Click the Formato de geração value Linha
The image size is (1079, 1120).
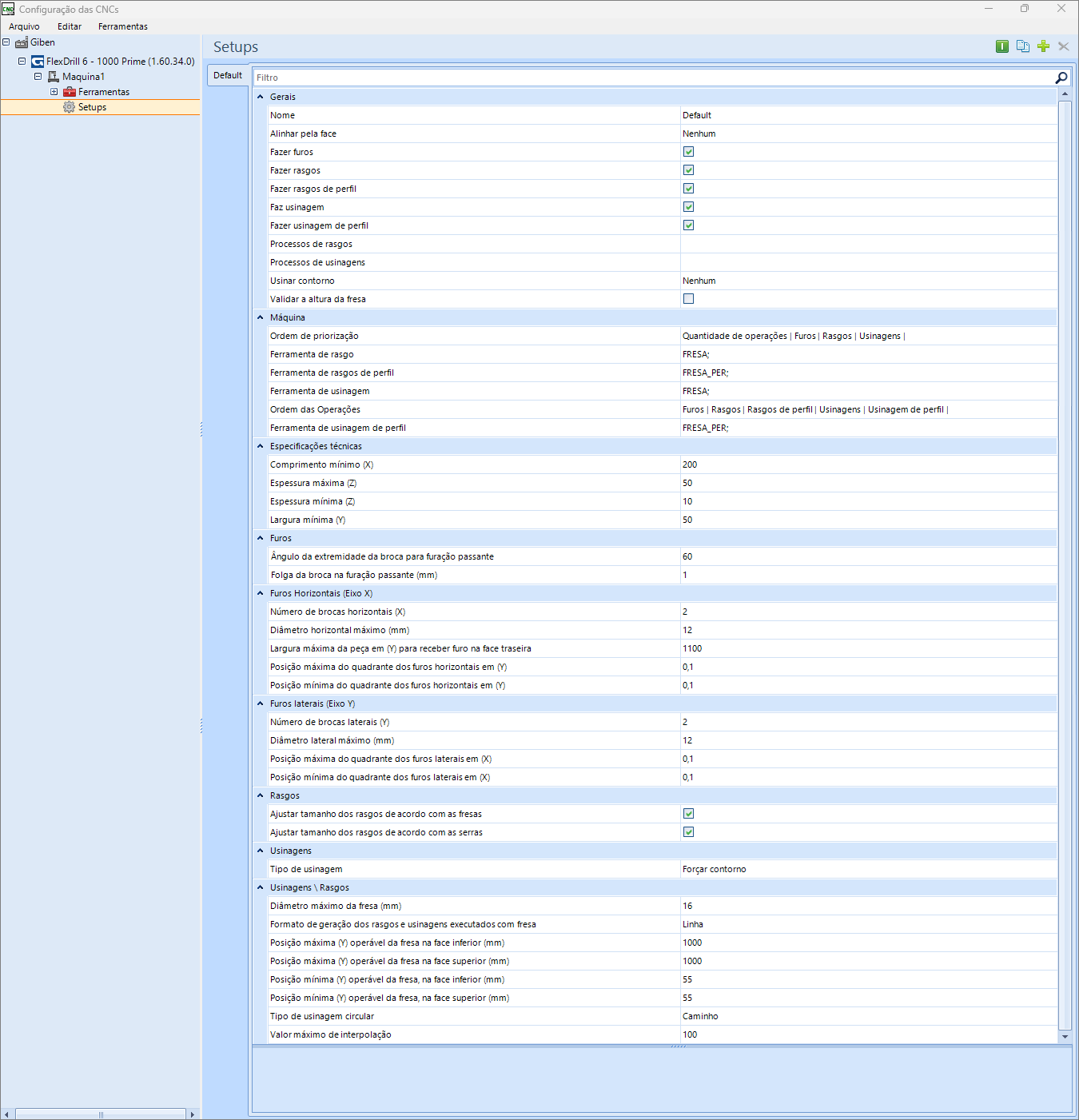pyautogui.click(x=869, y=924)
